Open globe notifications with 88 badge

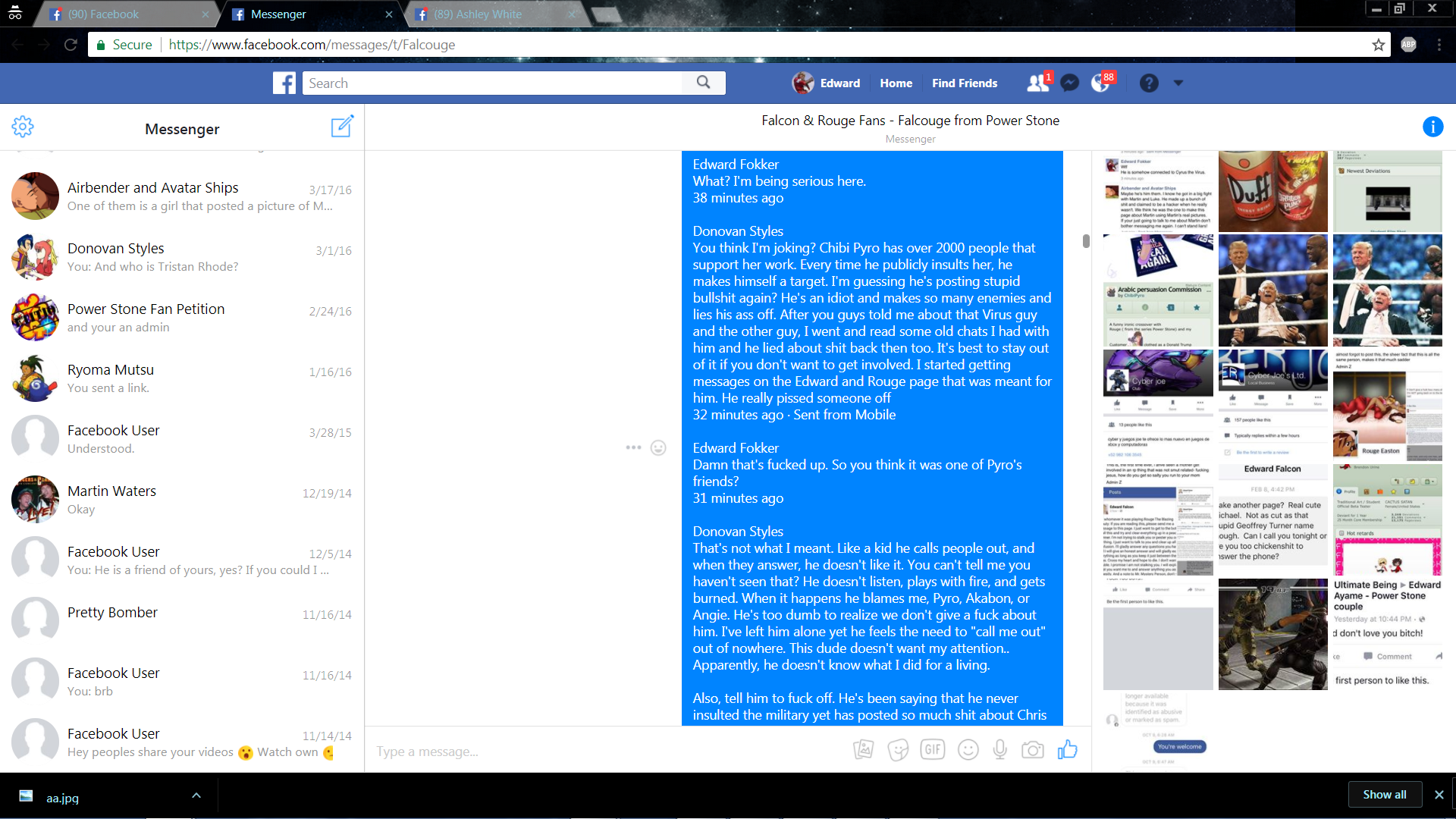pyautogui.click(x=1101, y=83)
